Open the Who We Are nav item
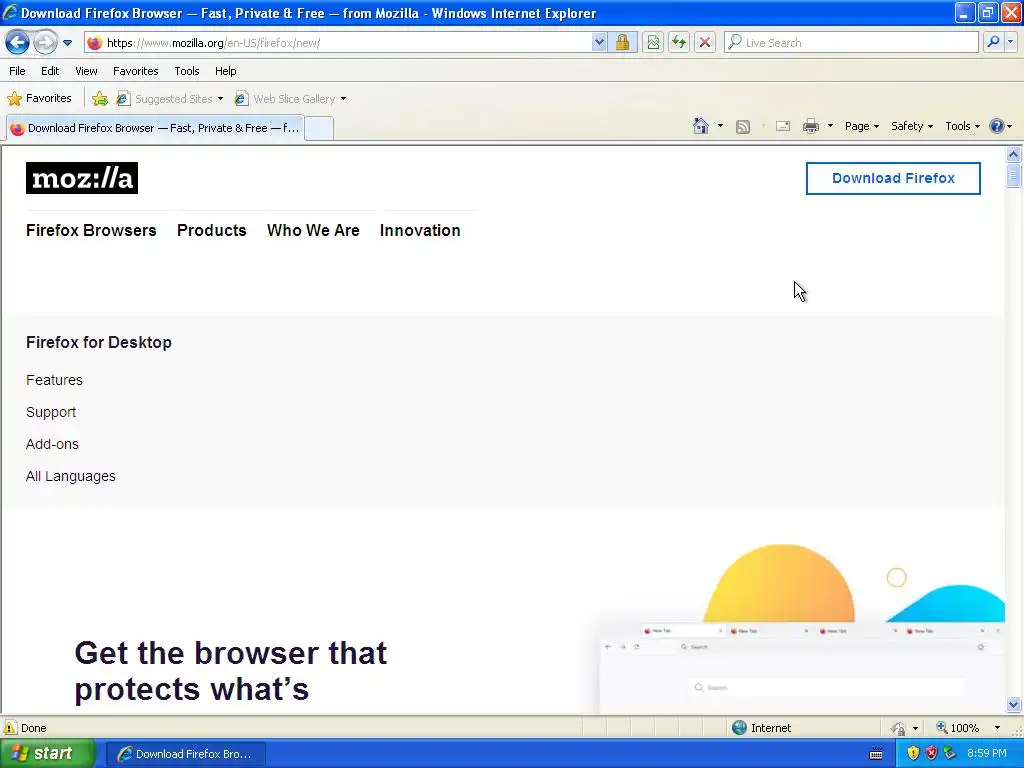This screenshot has width=1024, height=768. 313,231
